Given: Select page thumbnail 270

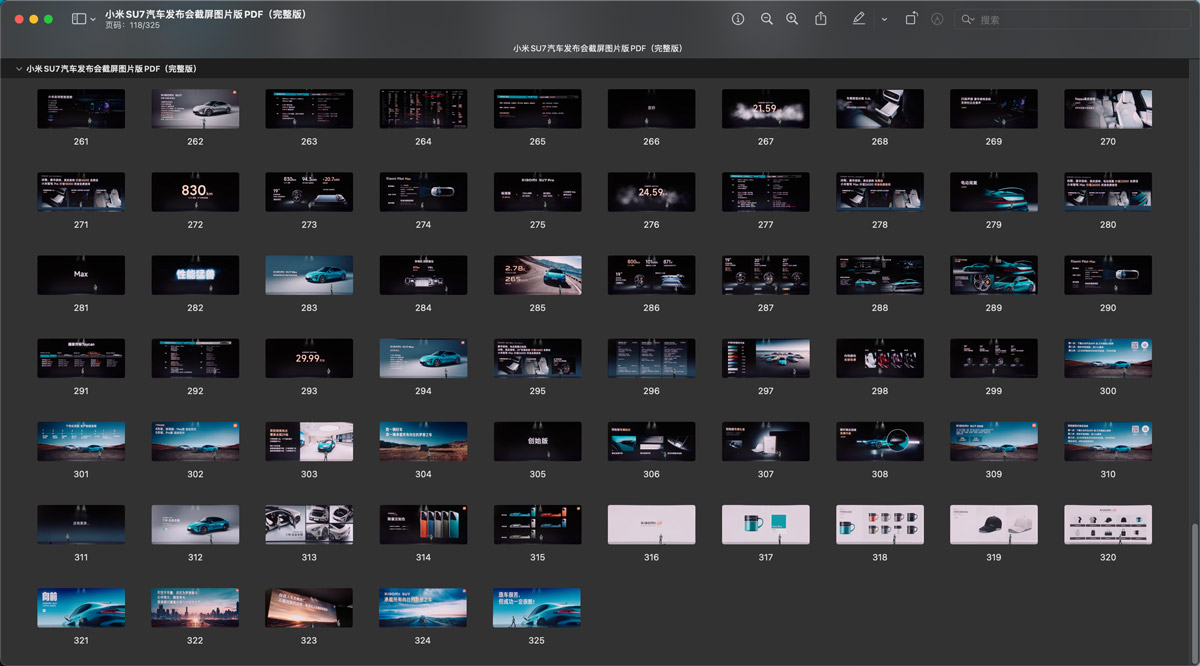Looking at the screenshot, I should (1108, 109).
